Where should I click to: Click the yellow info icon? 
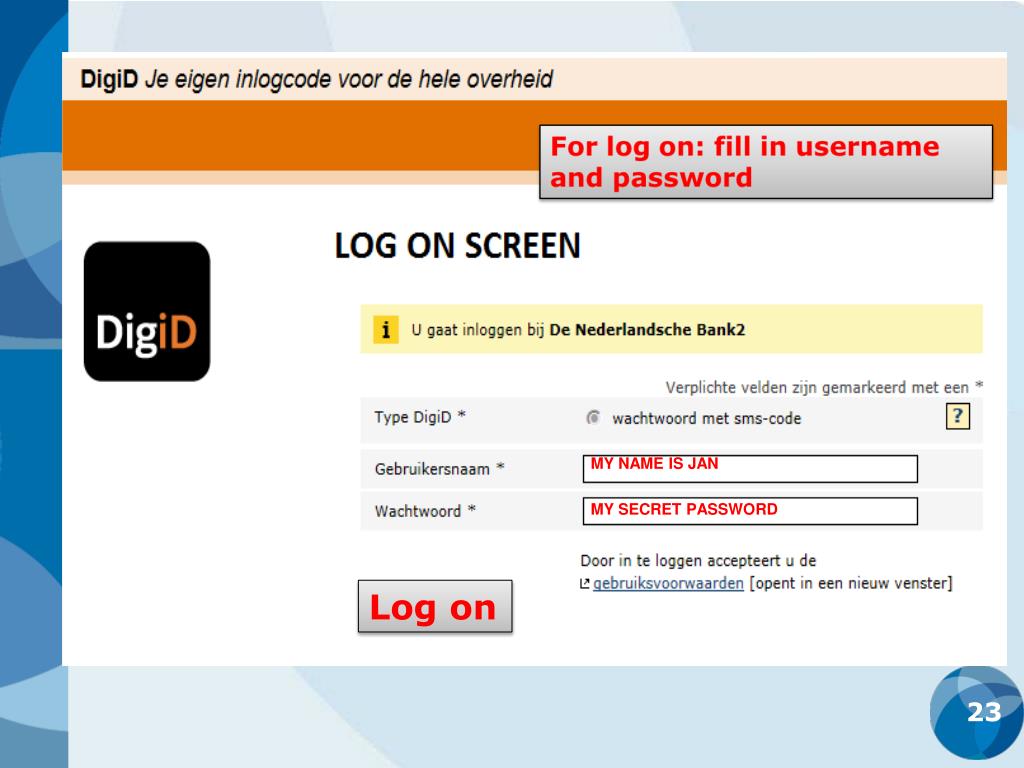[385, 329]
